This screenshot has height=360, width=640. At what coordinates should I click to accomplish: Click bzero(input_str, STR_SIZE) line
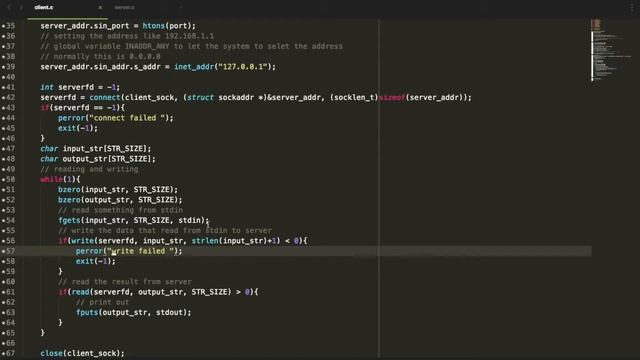pyautogui.click(x=118, y=189)
